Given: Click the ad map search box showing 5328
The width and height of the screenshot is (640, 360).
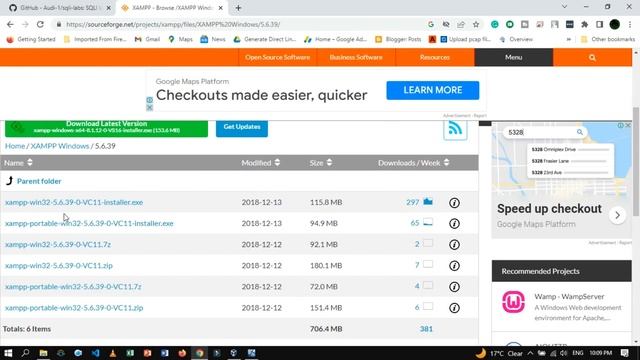Looking at the screenshot, I should point(545,132).
